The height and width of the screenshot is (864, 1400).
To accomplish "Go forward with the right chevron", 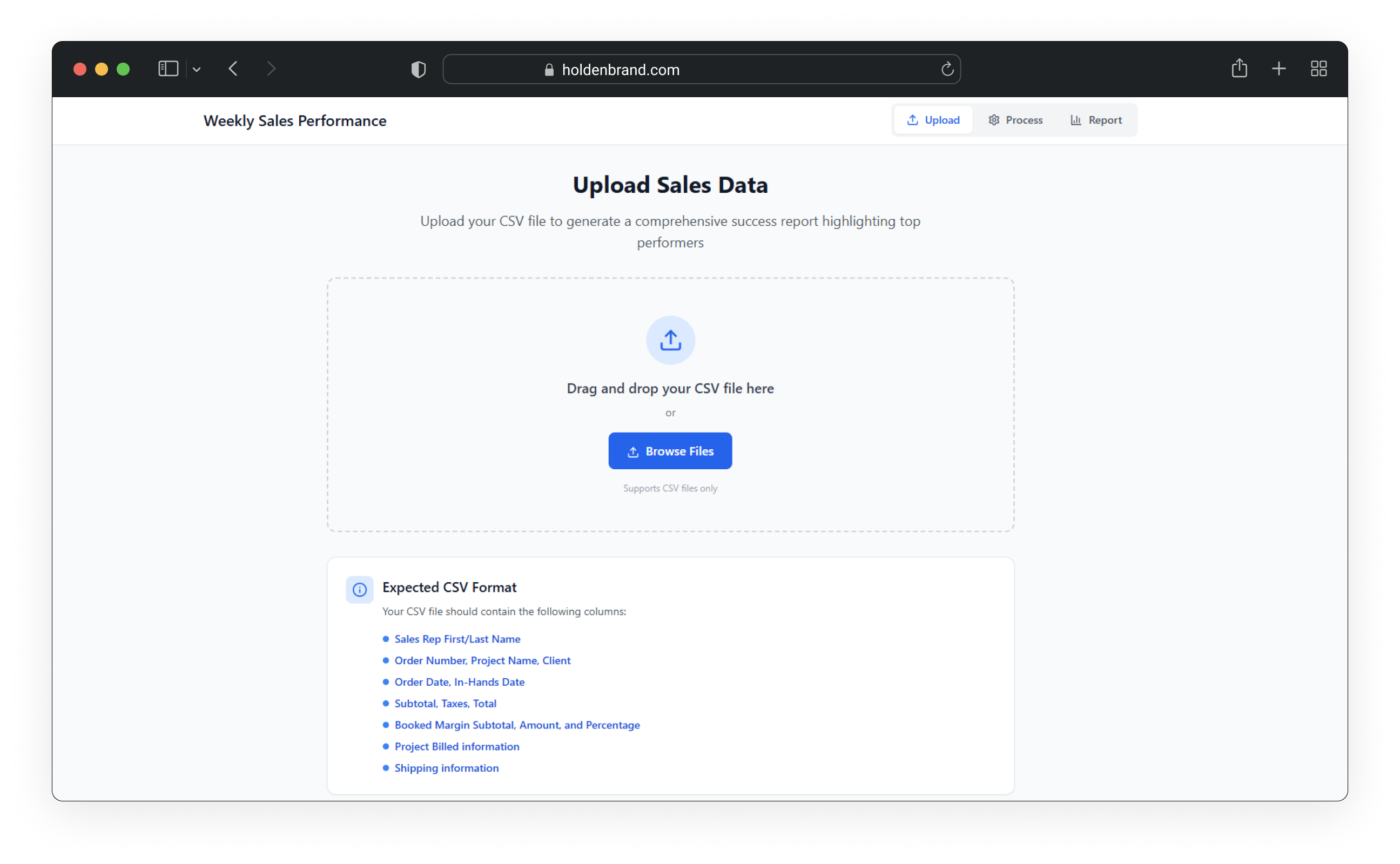I will pos(272,69).
